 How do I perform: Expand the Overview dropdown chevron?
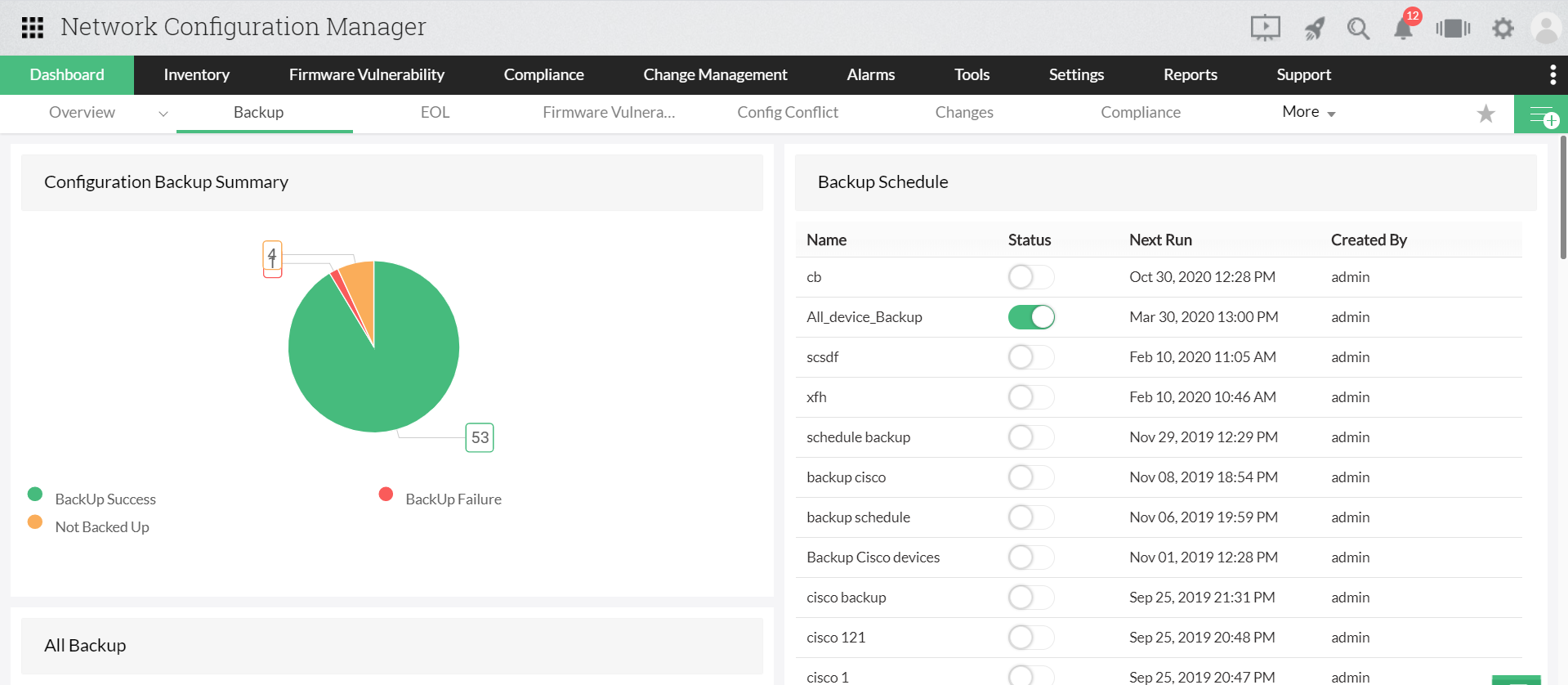(x=163, y=114)
